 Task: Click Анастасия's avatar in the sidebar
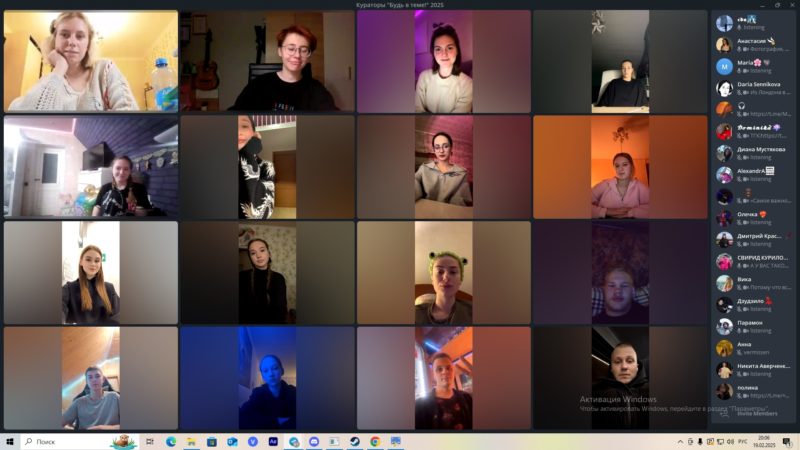(724, 44)
